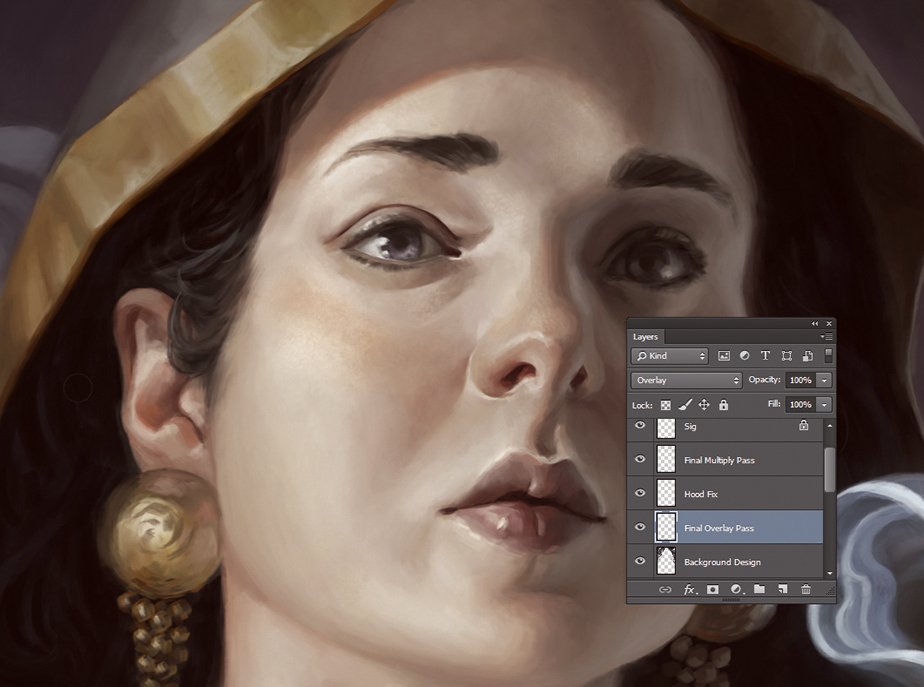
Task: Select the Background Design layer name
Action: point(722,562)
